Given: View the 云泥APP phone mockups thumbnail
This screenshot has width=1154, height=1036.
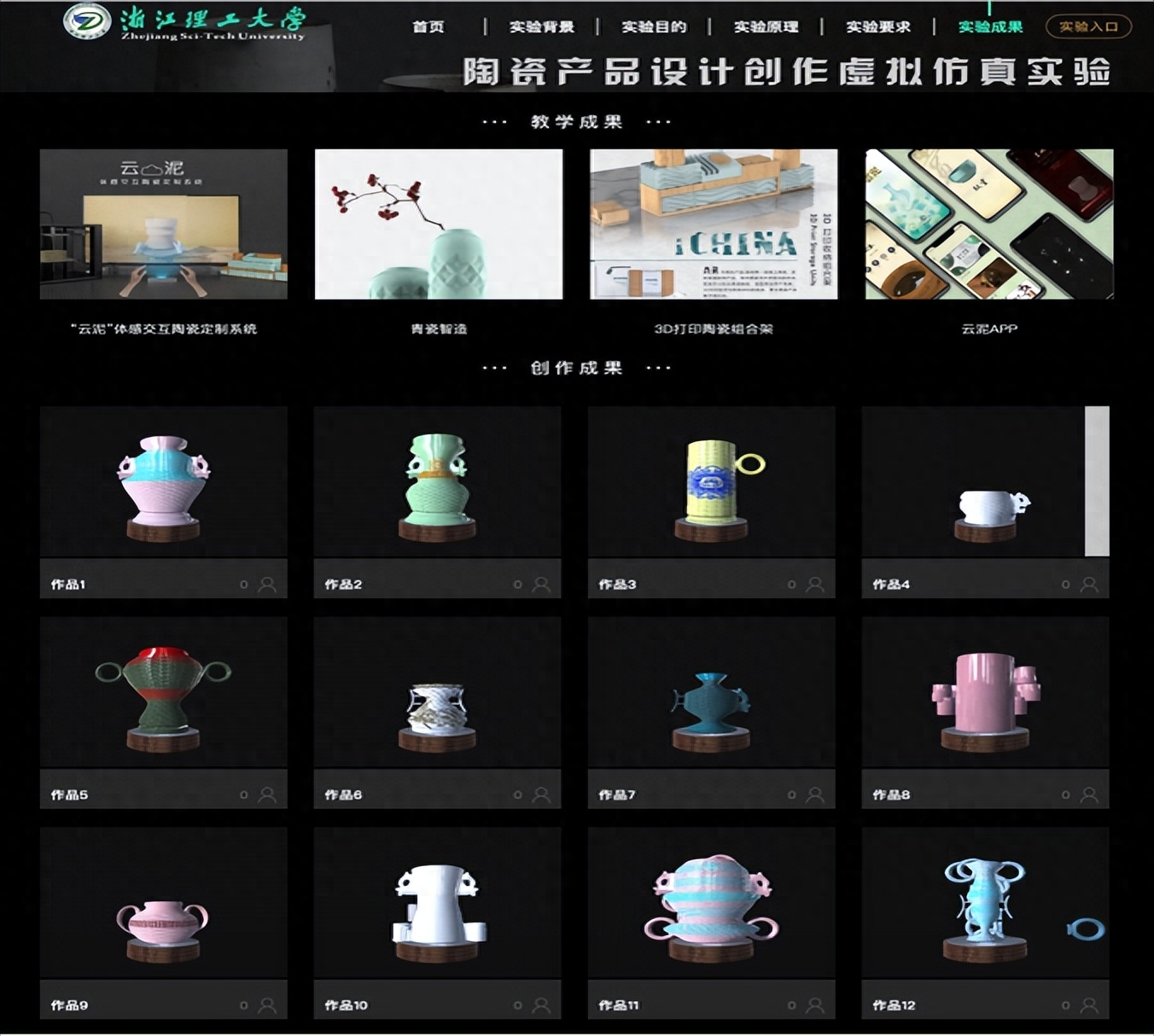Looking at the screenshot, I should click(989, 224).
